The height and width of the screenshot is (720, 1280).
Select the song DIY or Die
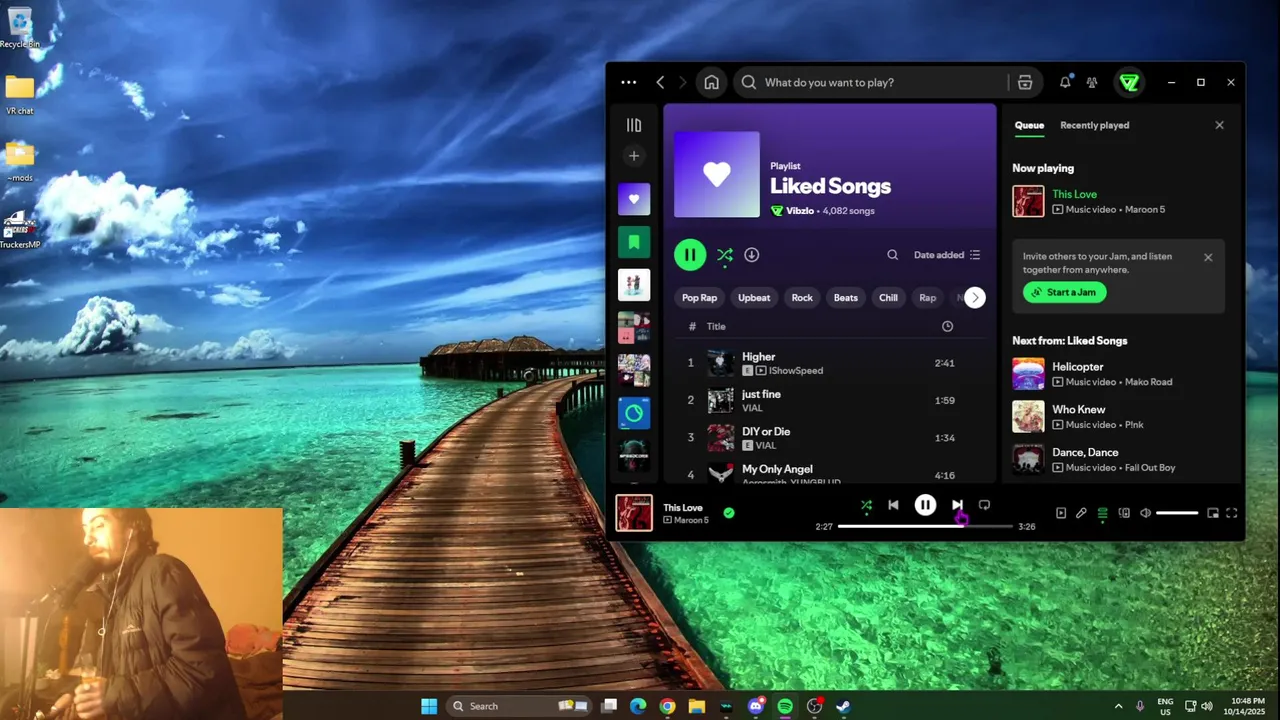(828, 438)
